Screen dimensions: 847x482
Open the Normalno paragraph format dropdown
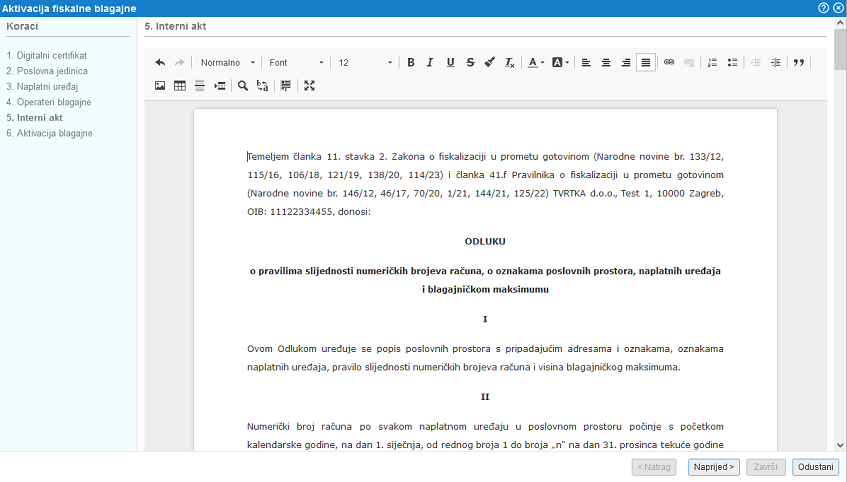click(x=227, y=63)
